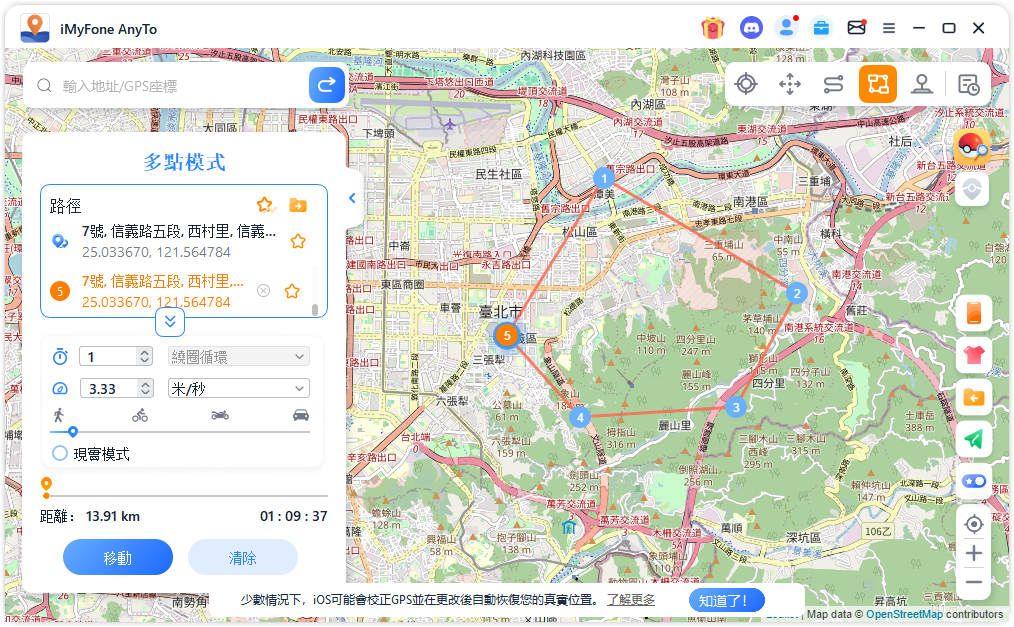Select the multi-spot mode icon

pyautogui.click(x=878, y=84)
